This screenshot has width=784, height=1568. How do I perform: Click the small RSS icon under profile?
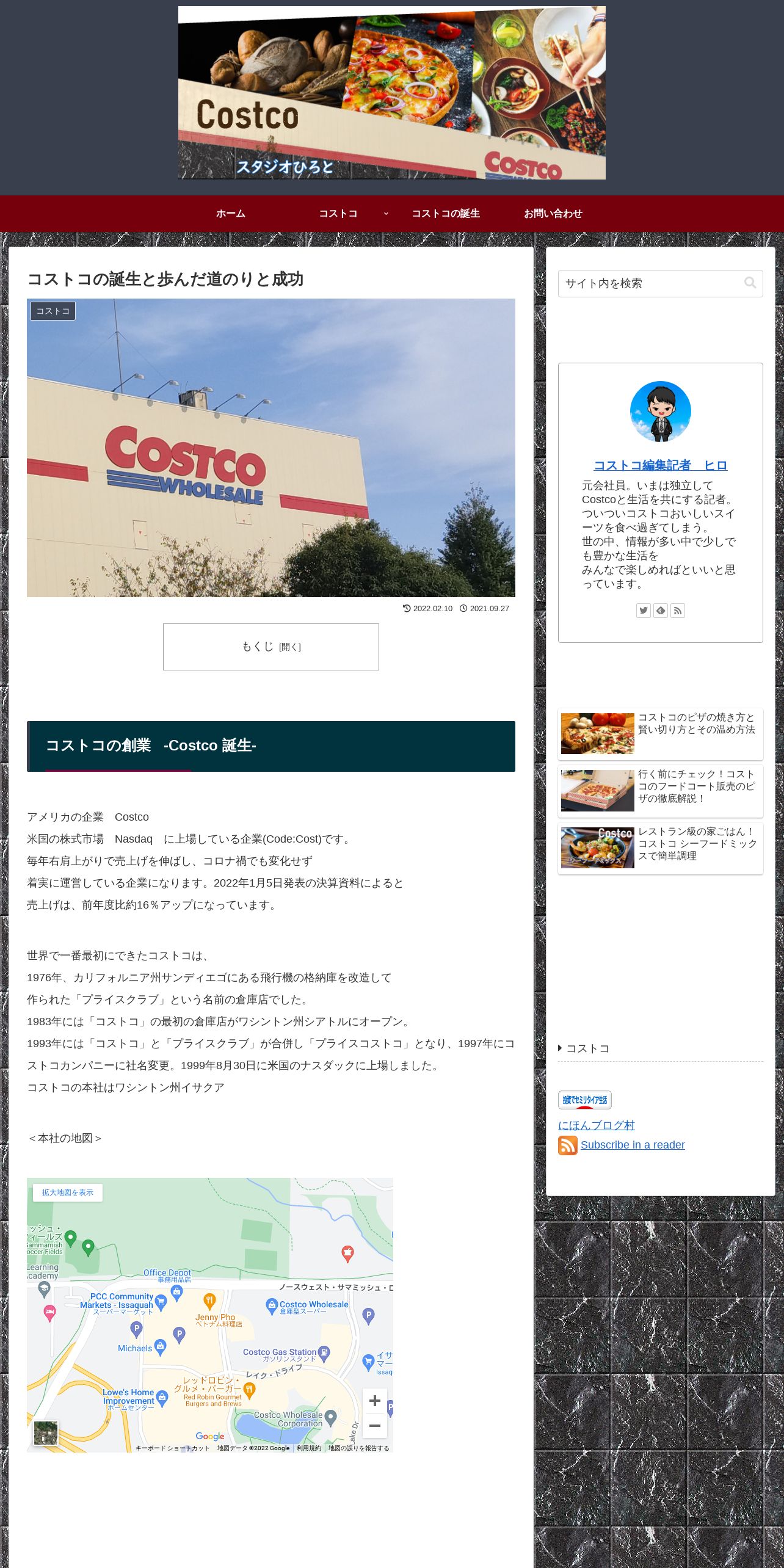678,611
